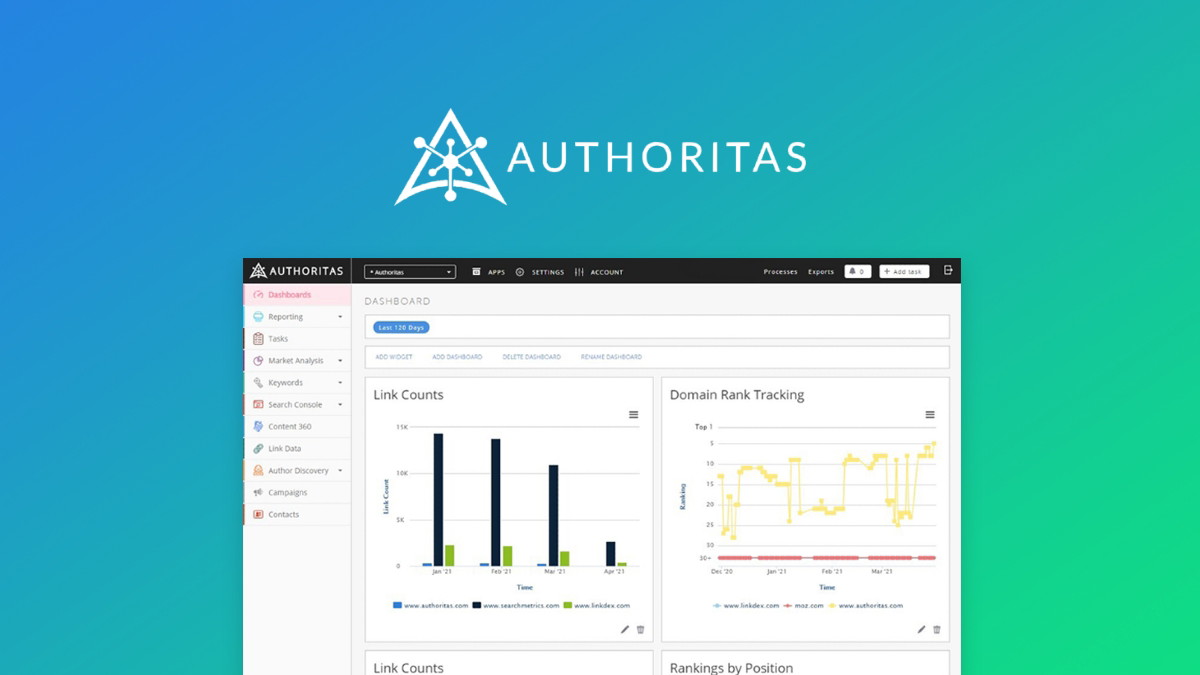
Task: Toggle www.linkdex.com series in Link Counts legend
Action: (x=597, y=606)
